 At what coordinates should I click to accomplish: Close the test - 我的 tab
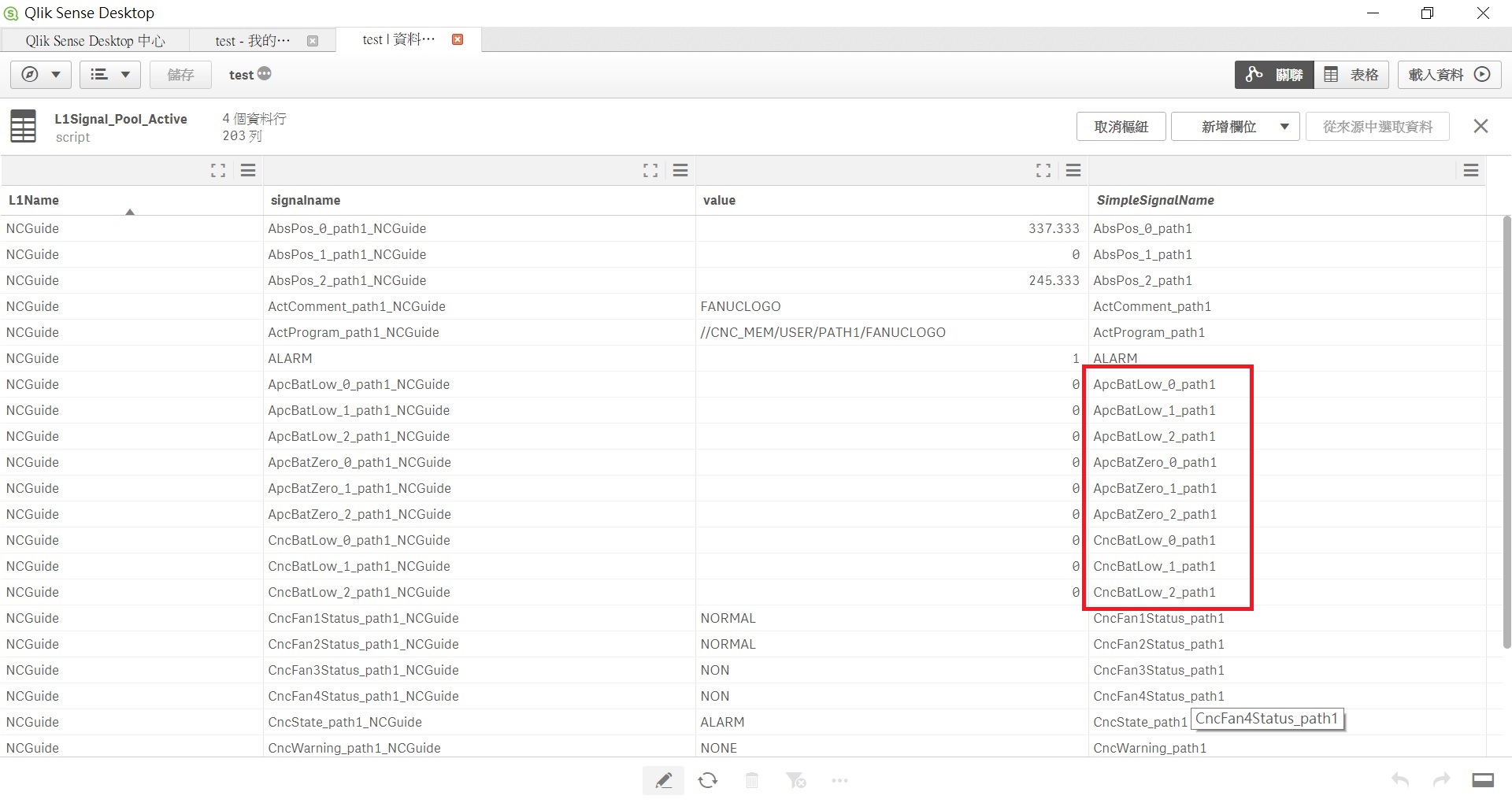(313, 41)
